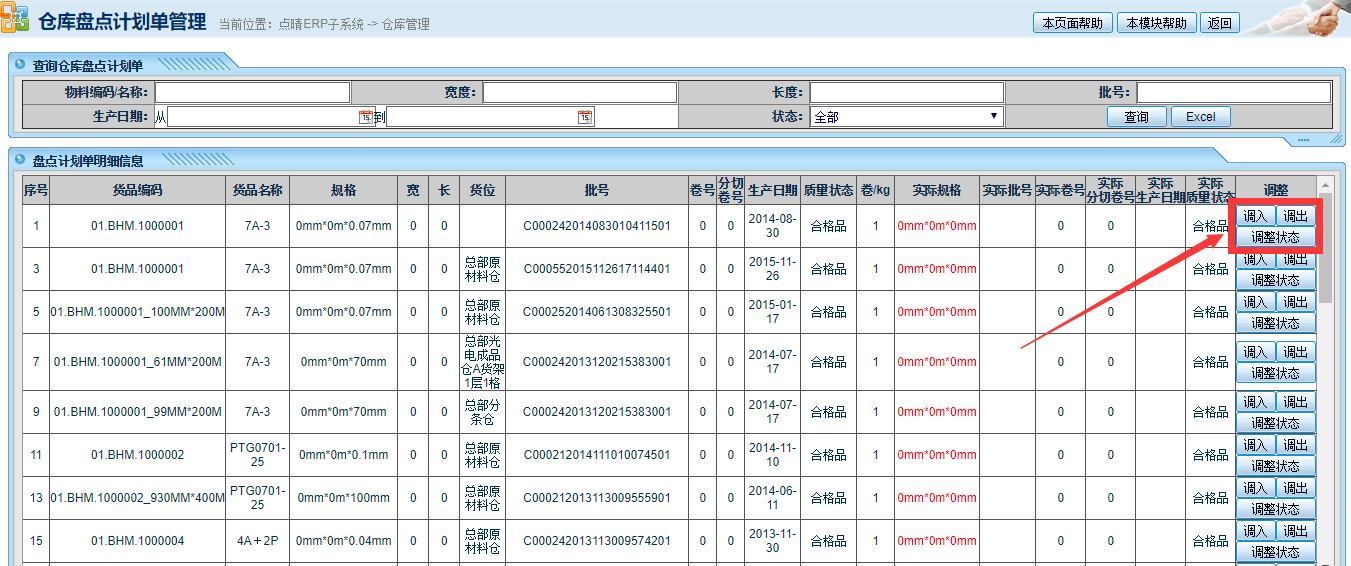This screenshot has height=566, width=1351.
Task: Open 本页面帮助 page help
Action: (x=1072, y=23)
